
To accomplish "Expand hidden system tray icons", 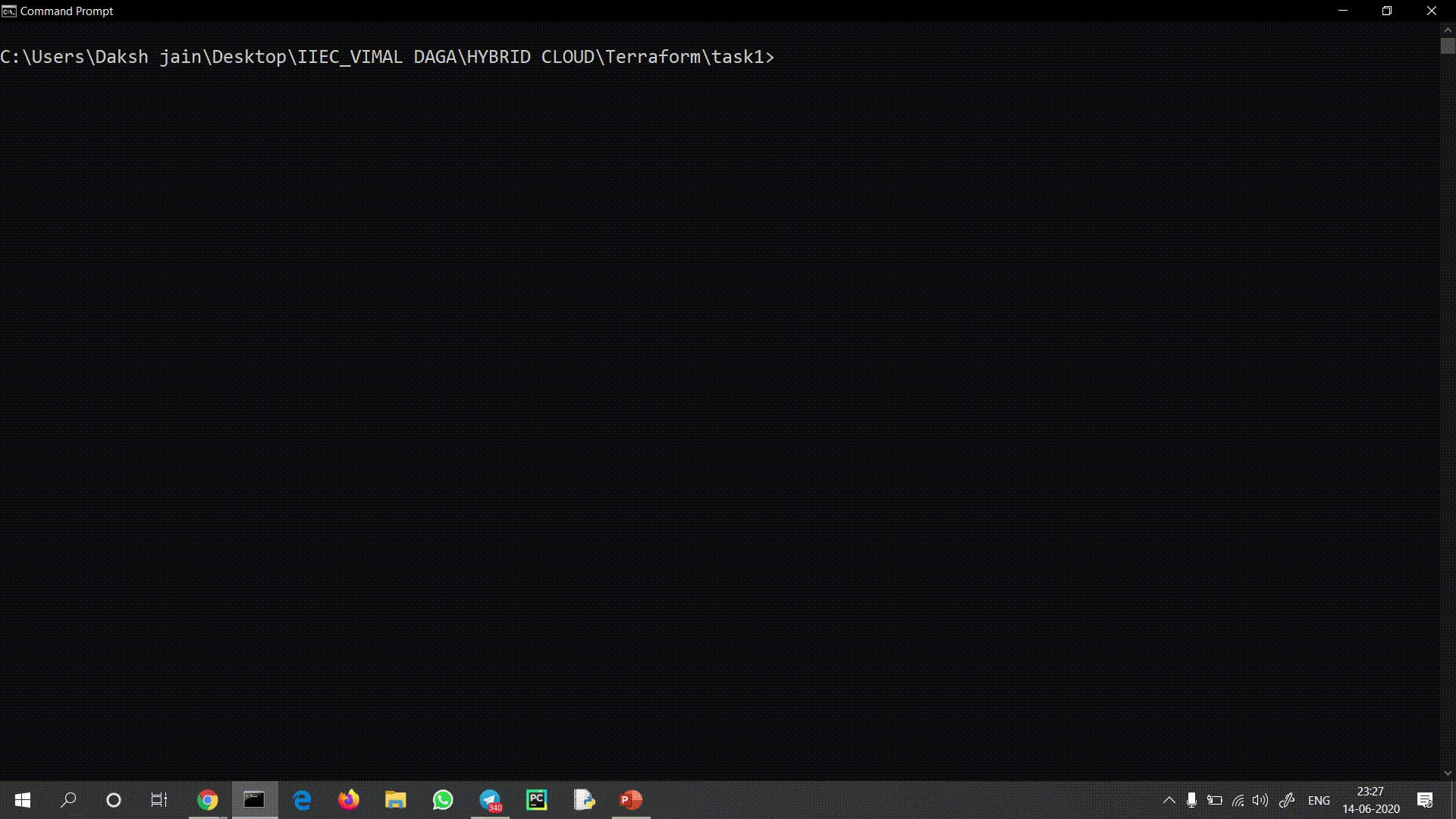I will tap(1169, 800).
